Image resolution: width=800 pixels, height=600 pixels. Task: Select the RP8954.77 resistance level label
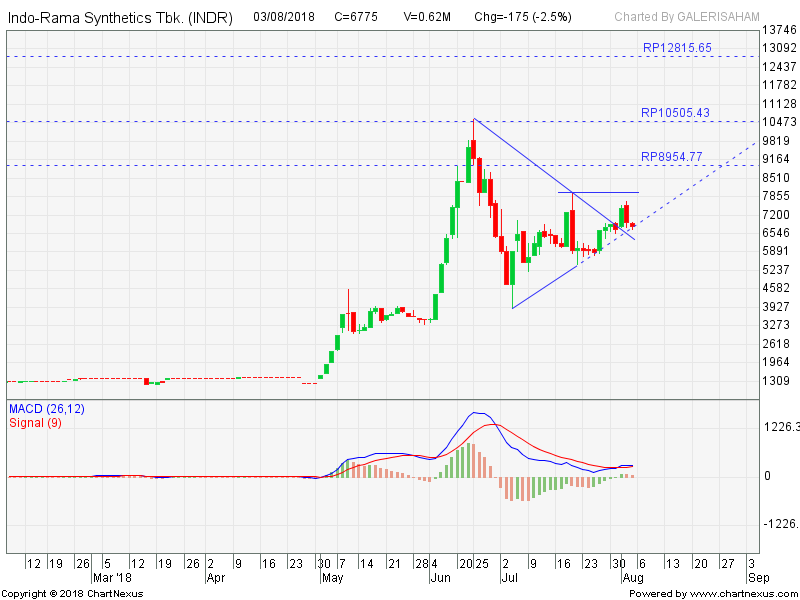tap(673, 157)
